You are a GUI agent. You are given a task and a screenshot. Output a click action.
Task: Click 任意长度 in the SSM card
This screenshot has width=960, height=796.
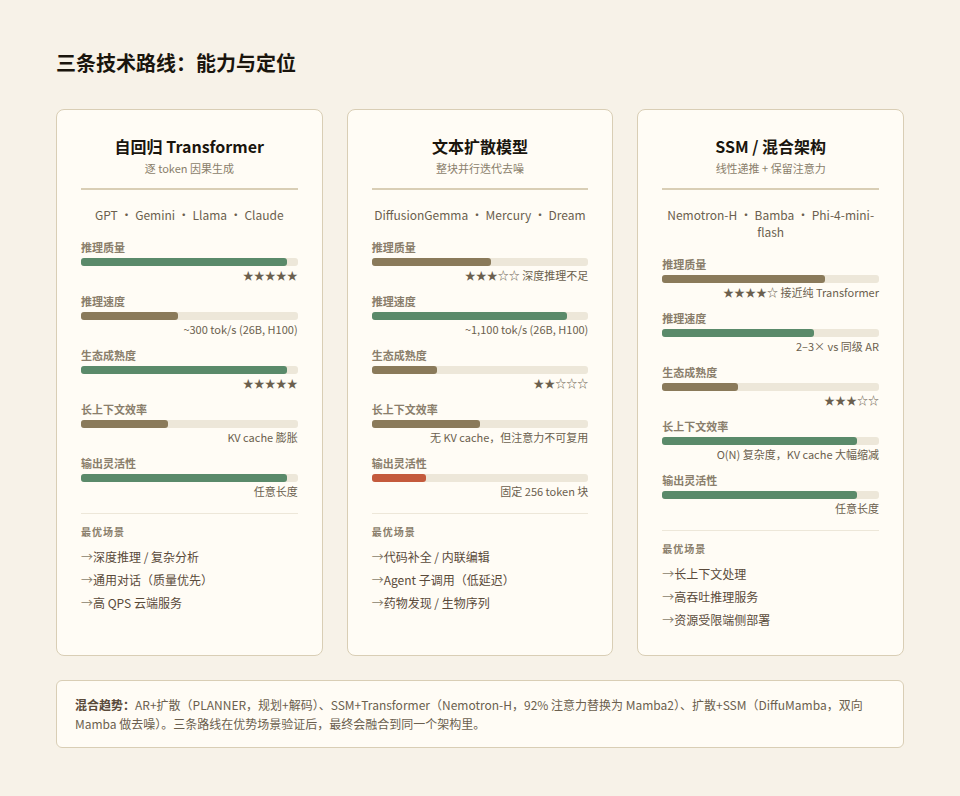point(857,509)
